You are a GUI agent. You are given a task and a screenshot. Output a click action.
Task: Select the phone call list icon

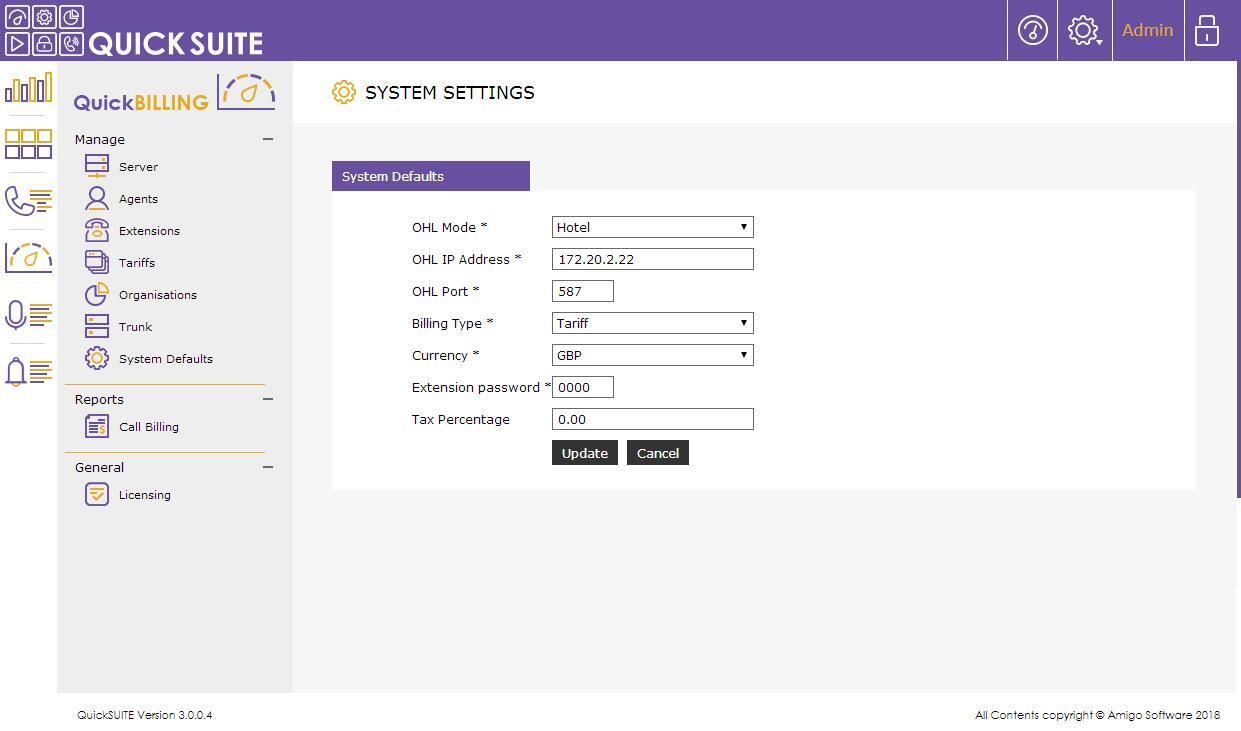tap(28, 201)
